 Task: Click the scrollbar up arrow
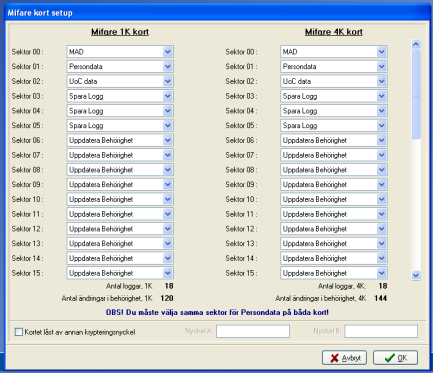tap(416, 44)
